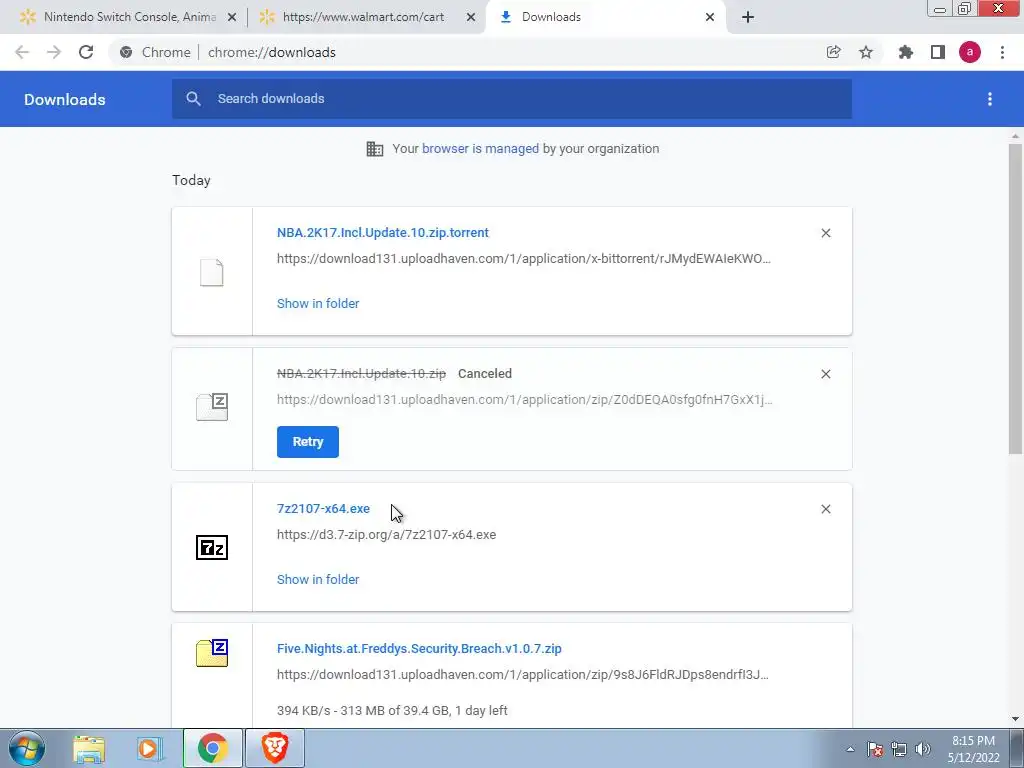The height and width of the screenshot is (768, 1024).
Task: Open the Downloads page more actions menu
Action: tap(990, 99)
